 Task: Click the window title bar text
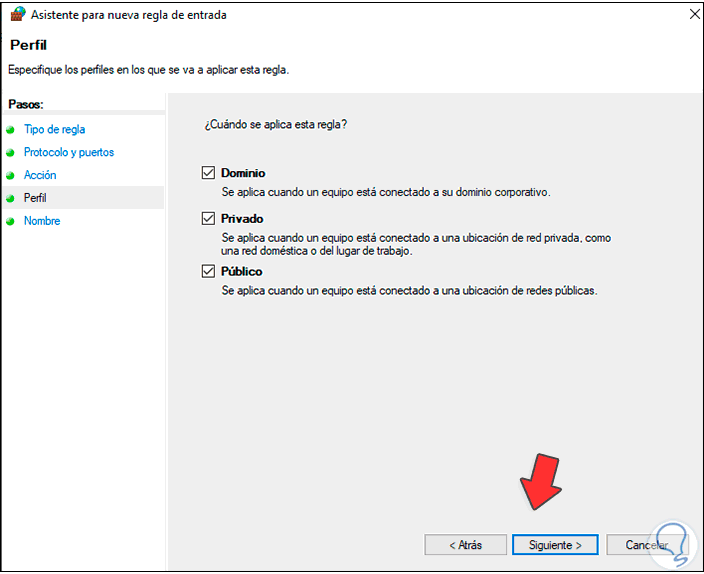click(x=132, y=15)
